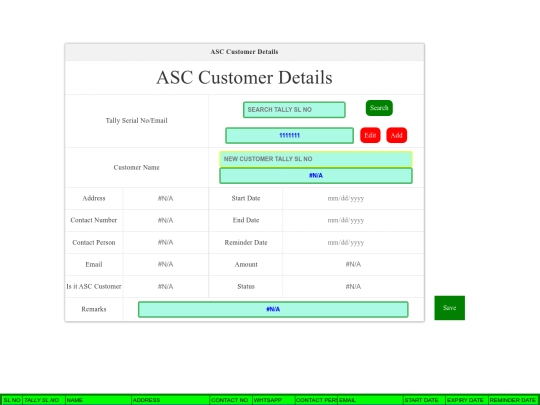Click the Address #N/A value
Image resolution: width=540 pixels, height=405 pixels.
166,198
